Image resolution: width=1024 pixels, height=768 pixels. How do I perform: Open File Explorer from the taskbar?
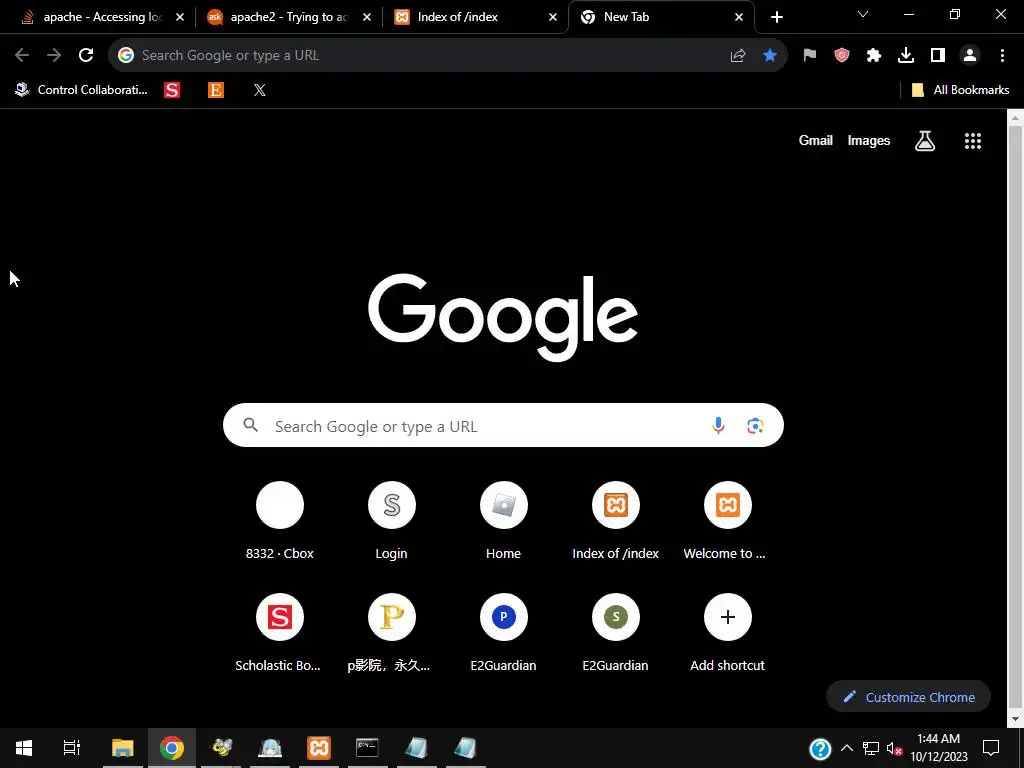coord(122,748)
